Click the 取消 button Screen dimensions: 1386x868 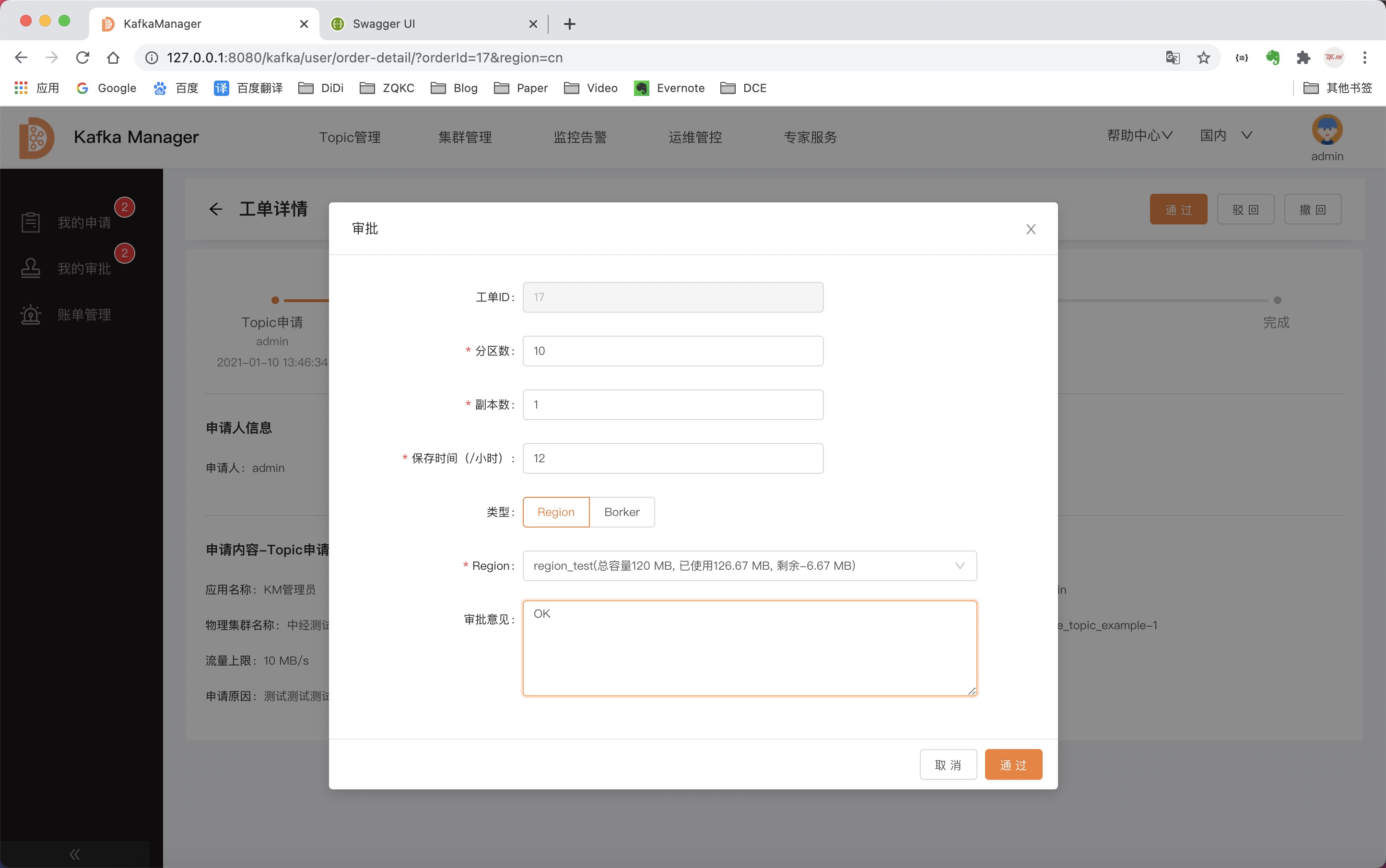click(x=948, y=764)
